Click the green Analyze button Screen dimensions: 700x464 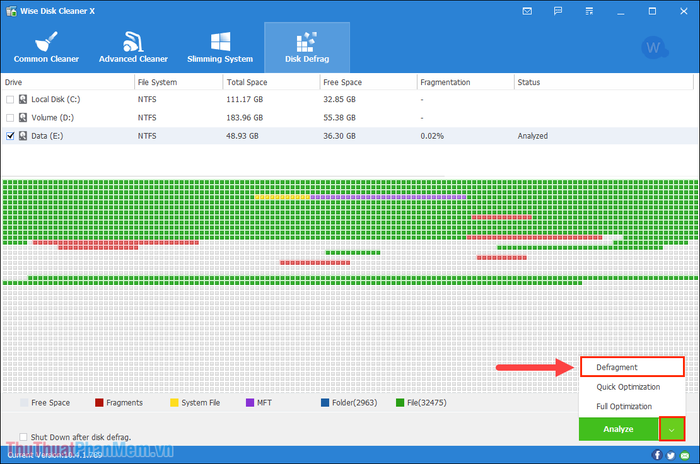(617, 429)
